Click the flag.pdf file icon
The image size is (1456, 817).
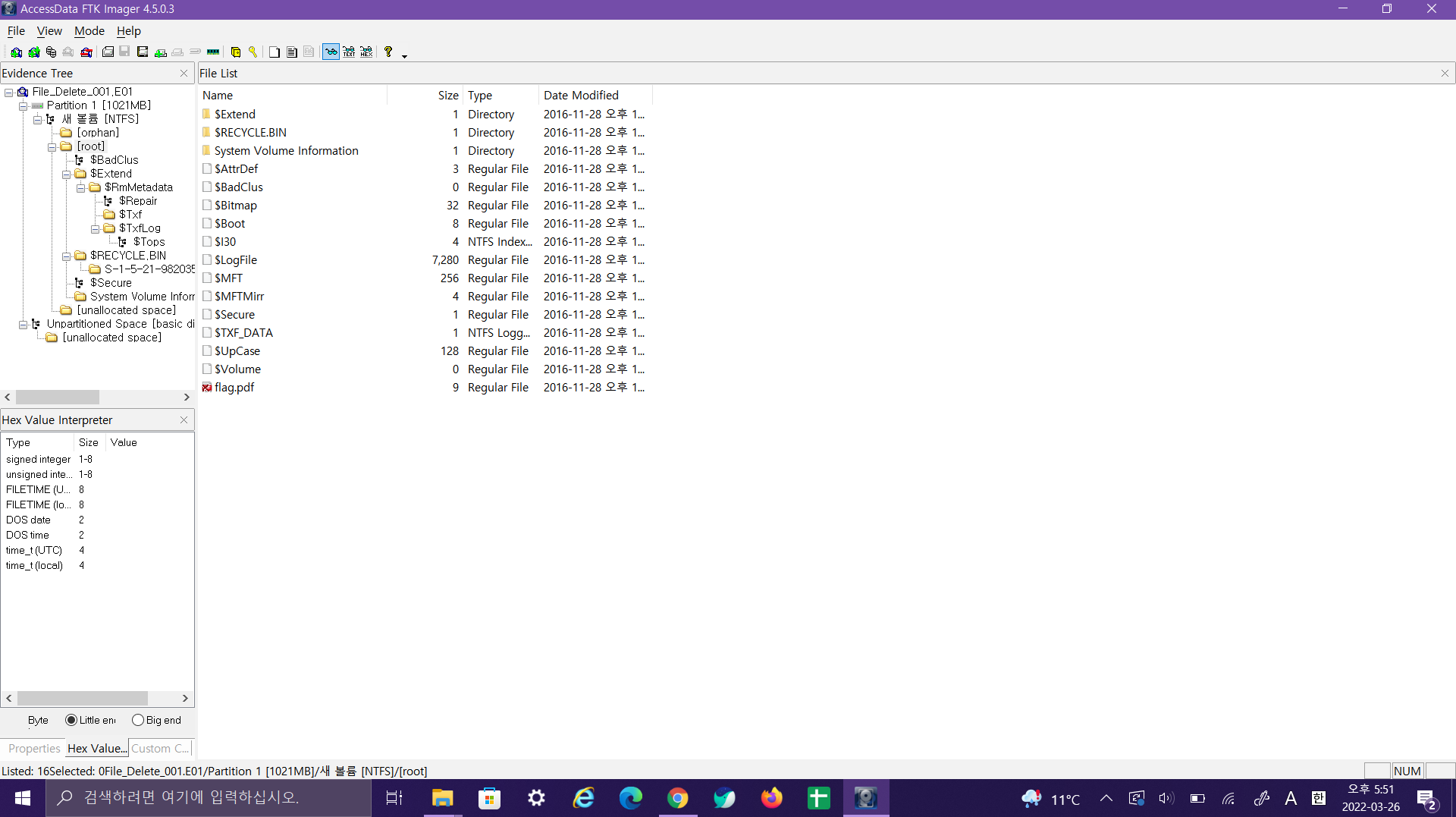(x=206, y=388)
